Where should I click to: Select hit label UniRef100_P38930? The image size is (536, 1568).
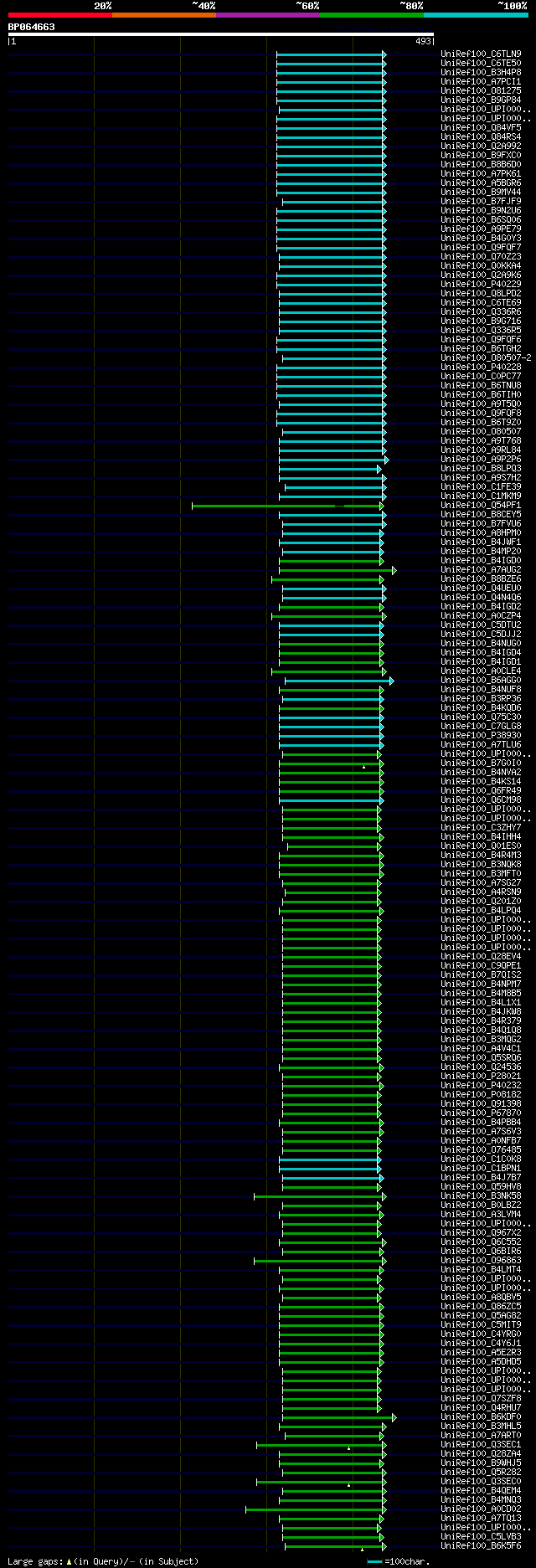pyautogui.click(x=481, y=736)
